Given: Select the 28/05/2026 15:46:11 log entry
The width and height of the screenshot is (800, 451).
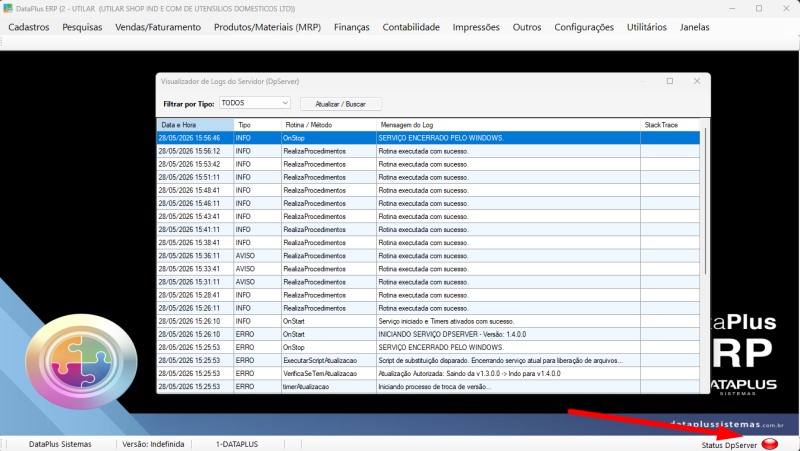Looking at the screenshot, I should pos(428,203).
